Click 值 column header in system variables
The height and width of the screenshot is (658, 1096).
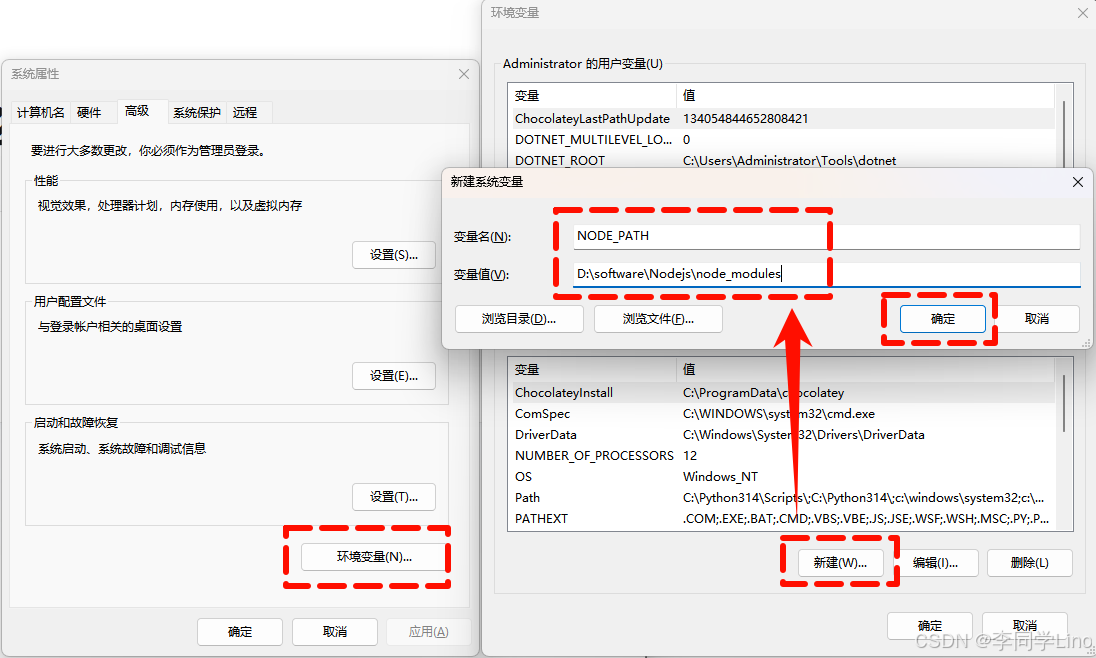coord(865,370)
